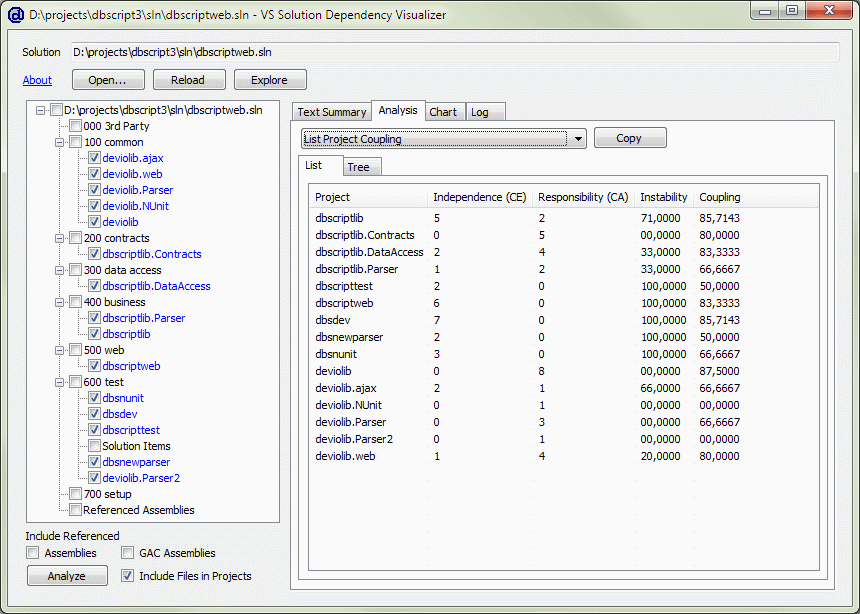
Task: Collapse the 200 contracts folder
Action: [x=59, y=238]
